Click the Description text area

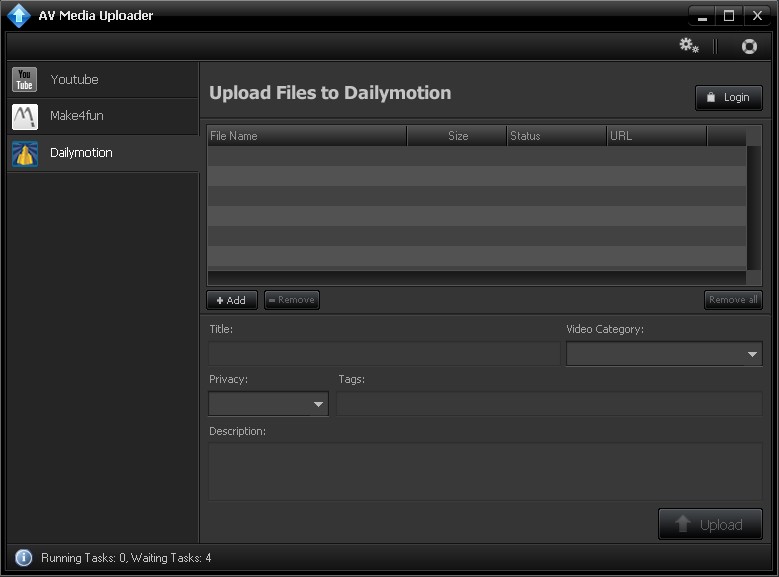tap(485, 472)
